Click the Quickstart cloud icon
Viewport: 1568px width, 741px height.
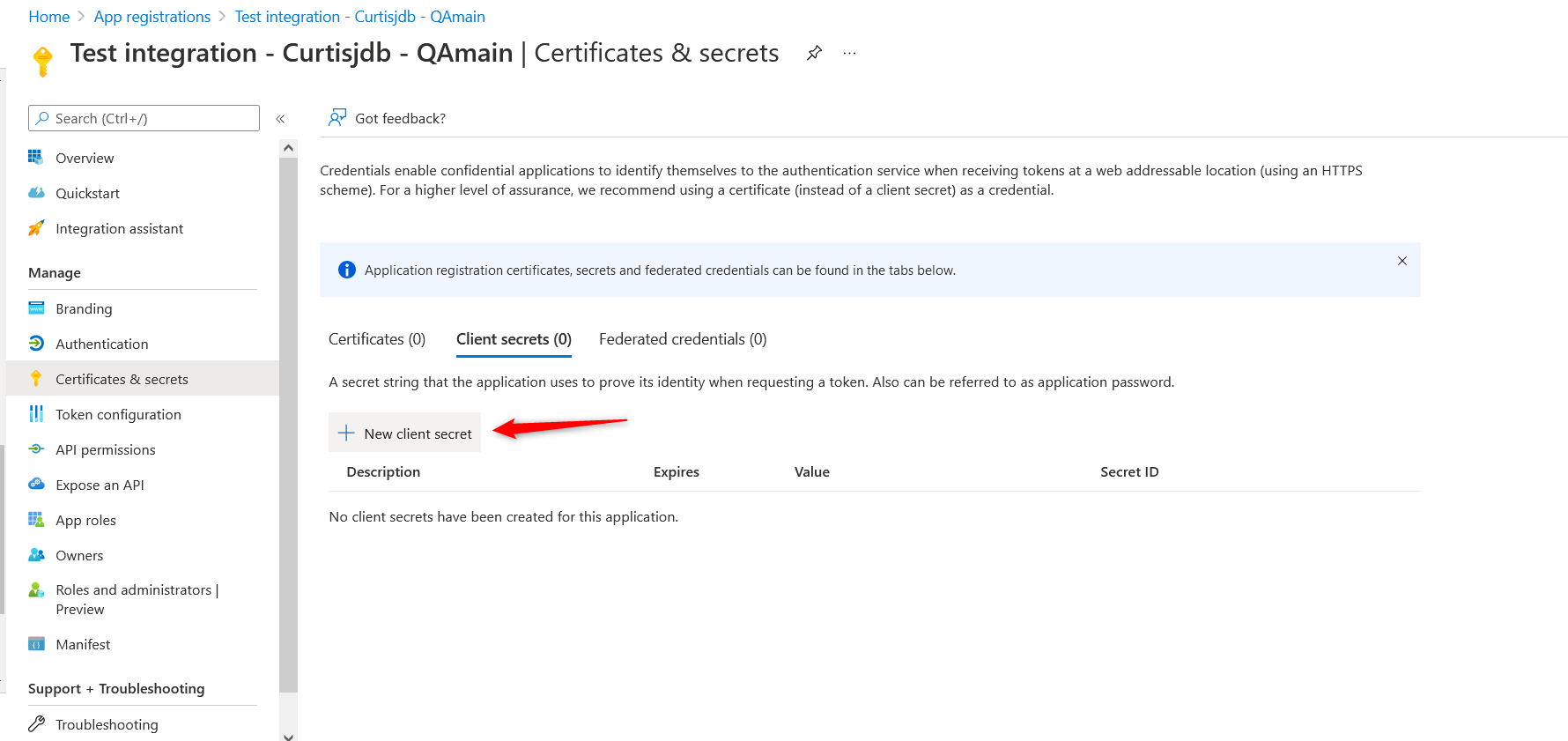[36, 193]
